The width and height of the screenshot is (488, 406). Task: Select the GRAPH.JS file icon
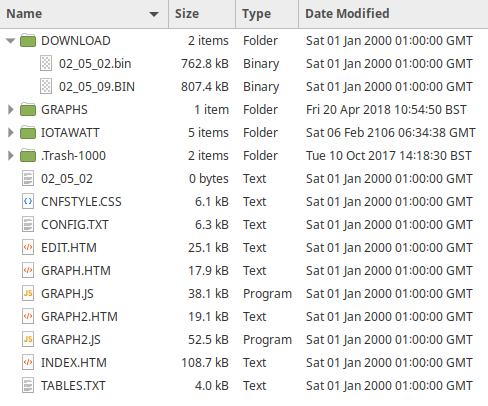[28, 294]
